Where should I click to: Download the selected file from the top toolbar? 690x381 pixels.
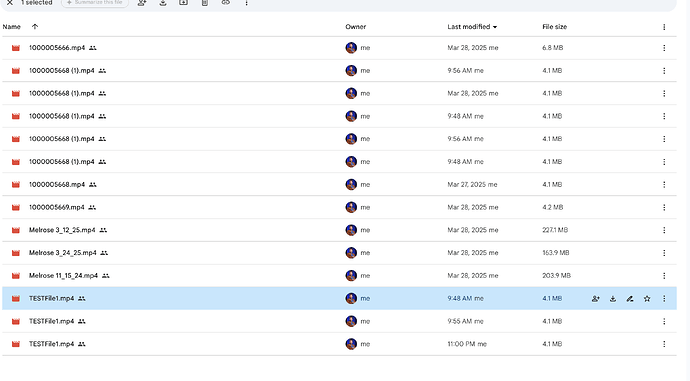tap(163, 3)
